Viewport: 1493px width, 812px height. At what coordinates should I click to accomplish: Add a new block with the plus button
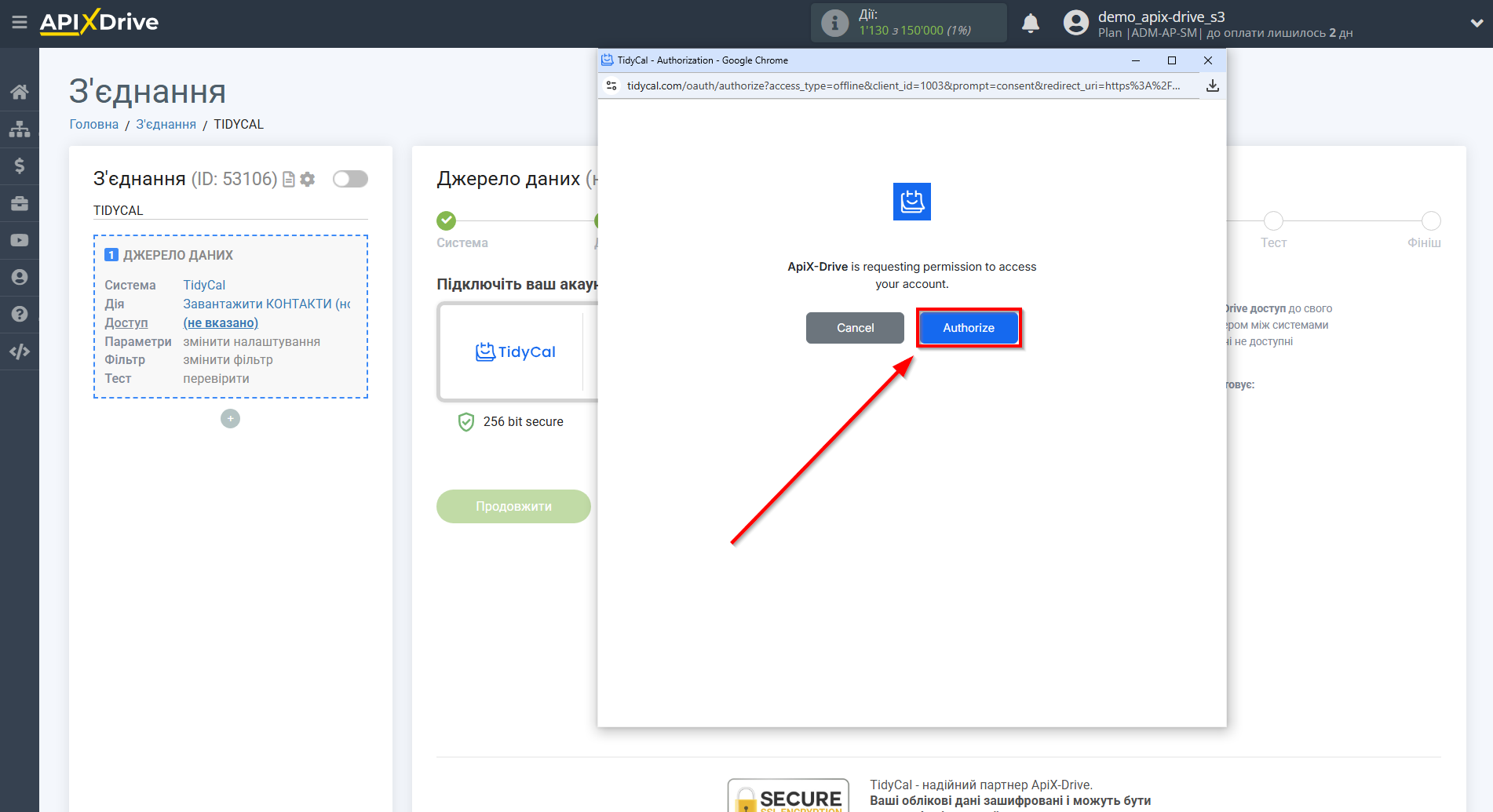pyautogui.click(x=230, y=419)
